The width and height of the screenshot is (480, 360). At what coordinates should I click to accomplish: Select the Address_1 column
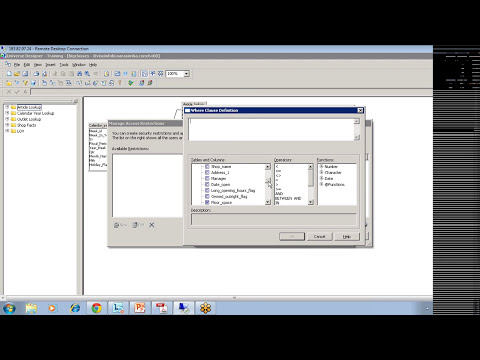[x=220, y=172]
